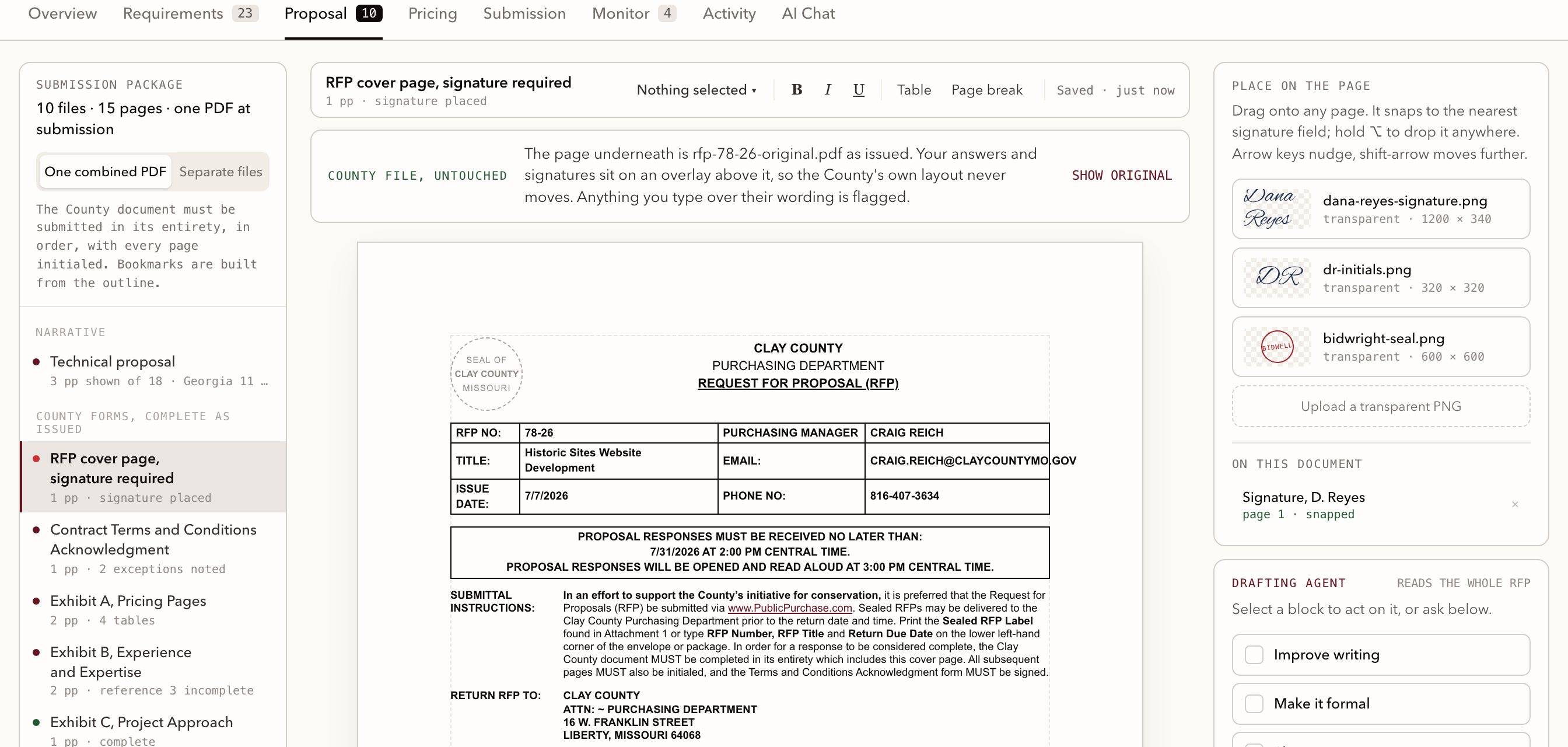Screen dimensions: 1568x747
Task: Open Exhibit B, Experience and Expertise
Action: 152,671
